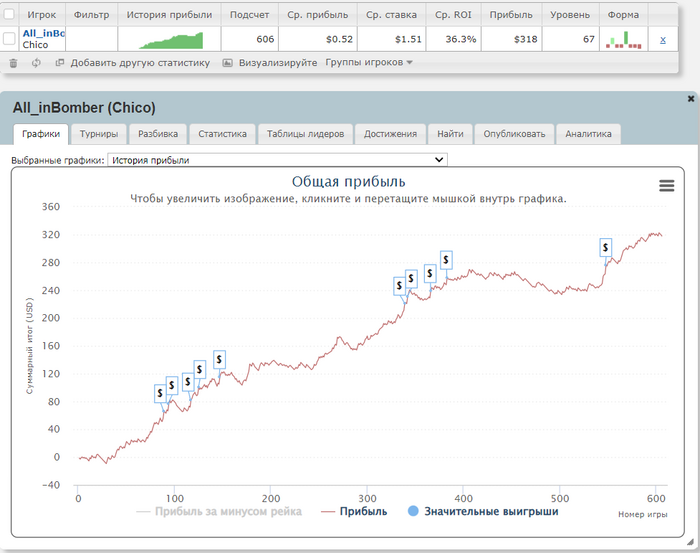The width and height of the screenshot is (700, 553).
Task: Click the $ marker near game 545
Action: (605, 247)
